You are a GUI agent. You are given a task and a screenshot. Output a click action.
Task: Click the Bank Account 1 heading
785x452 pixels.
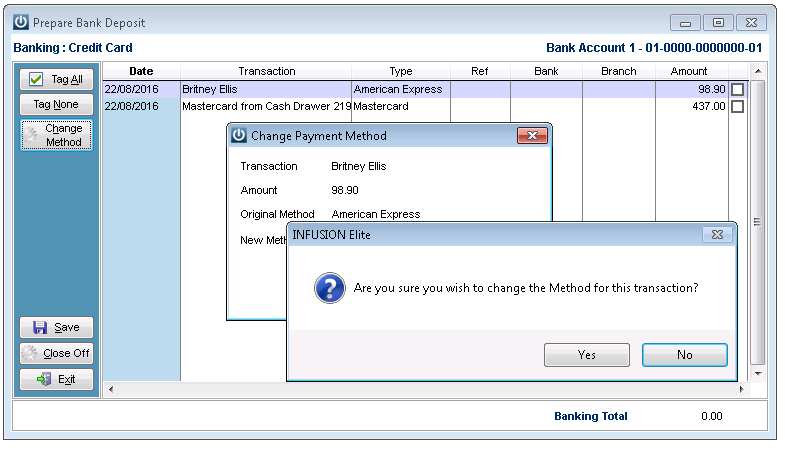[654, 48]
